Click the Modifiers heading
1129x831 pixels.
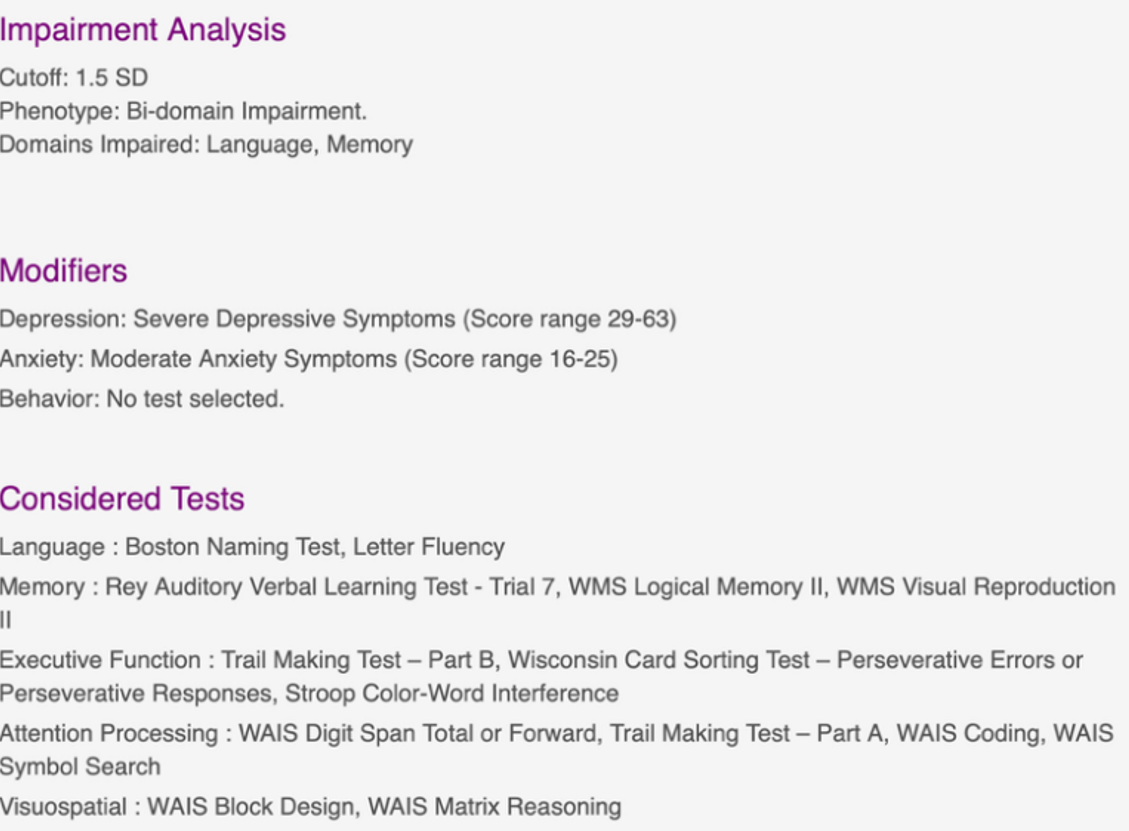64,271
